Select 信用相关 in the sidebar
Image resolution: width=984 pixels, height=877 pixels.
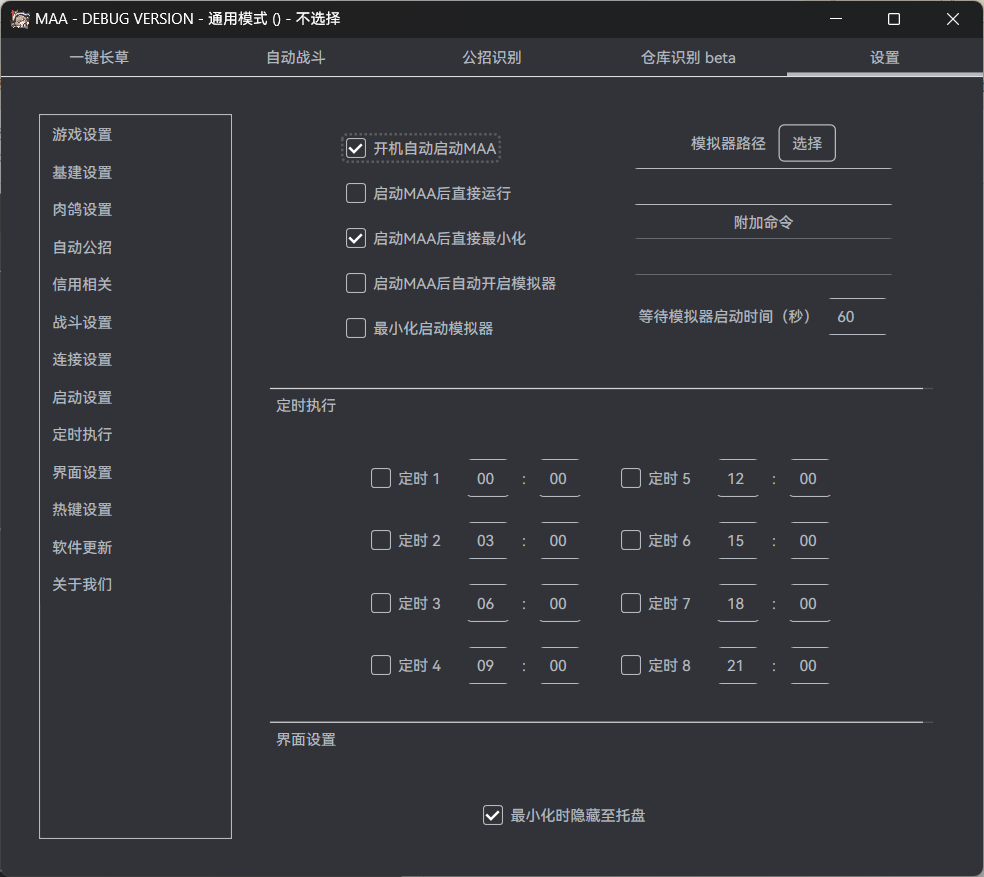pyautogui.click(x=82, y=284)
